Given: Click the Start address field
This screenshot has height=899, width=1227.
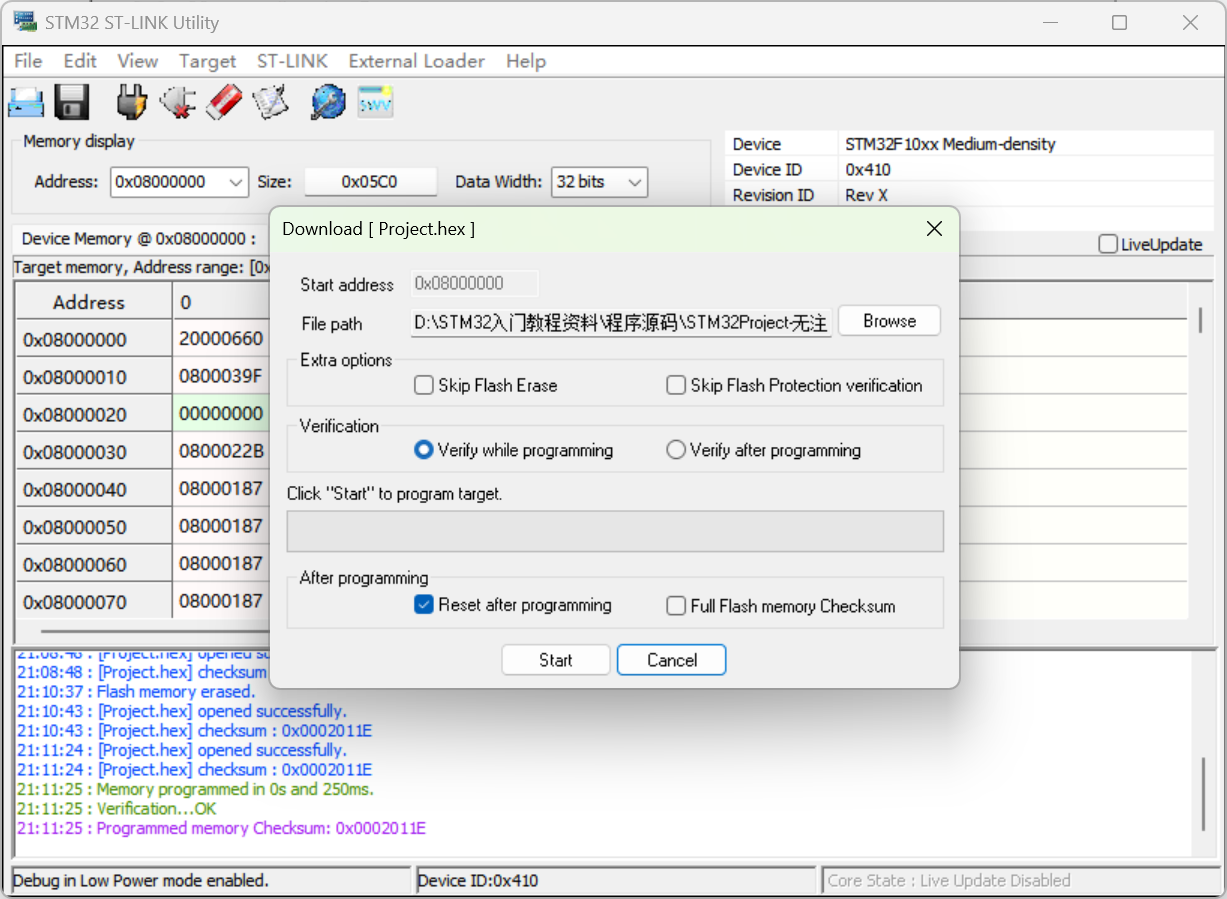Looking at the screenshot, I should tap(474, 284).
